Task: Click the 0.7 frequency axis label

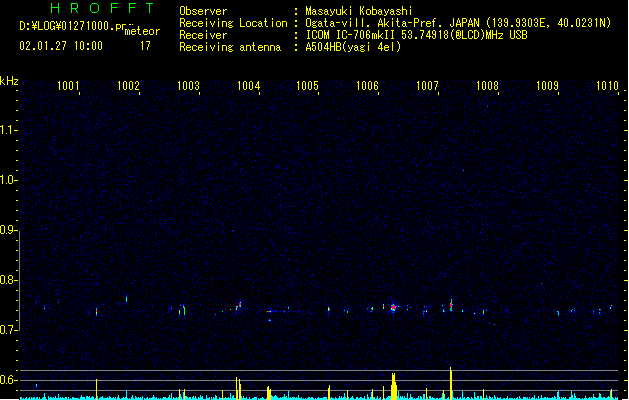Action: click(x=9, y=330)
